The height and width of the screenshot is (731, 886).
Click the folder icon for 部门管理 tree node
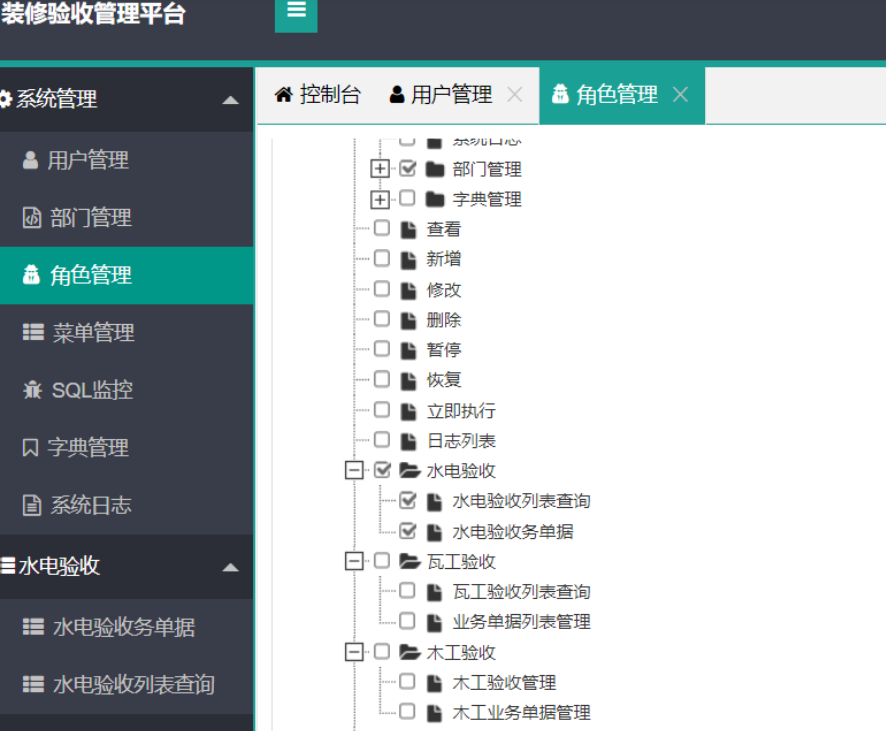435,169
